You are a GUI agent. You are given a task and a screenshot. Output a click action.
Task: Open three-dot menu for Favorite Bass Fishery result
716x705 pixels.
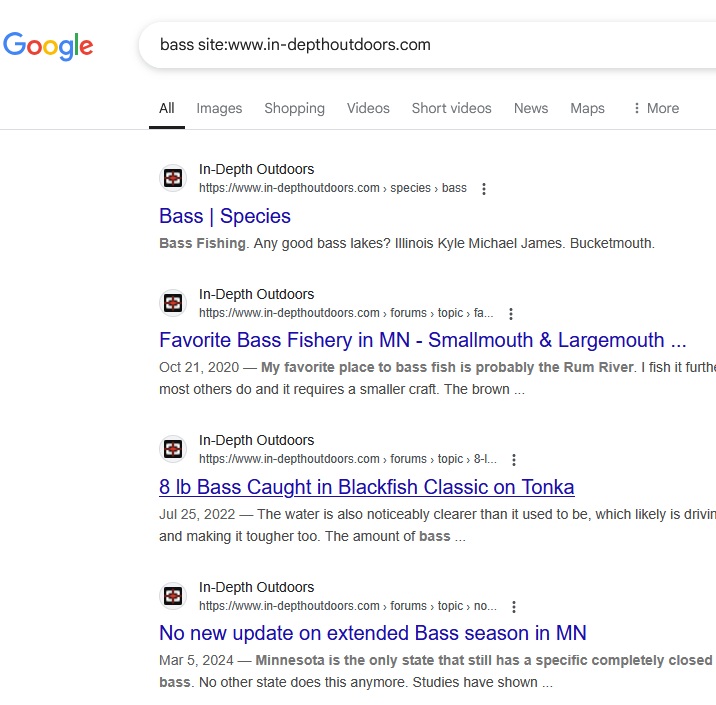click(x=511, y=314)
